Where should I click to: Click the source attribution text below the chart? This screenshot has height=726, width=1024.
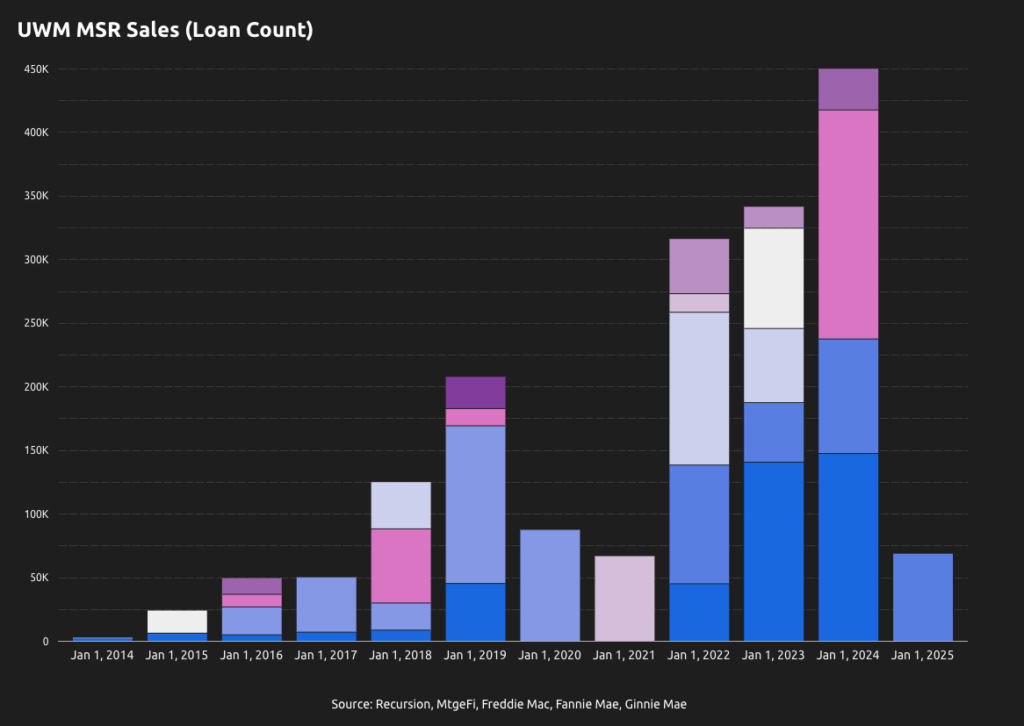[509, 704]
